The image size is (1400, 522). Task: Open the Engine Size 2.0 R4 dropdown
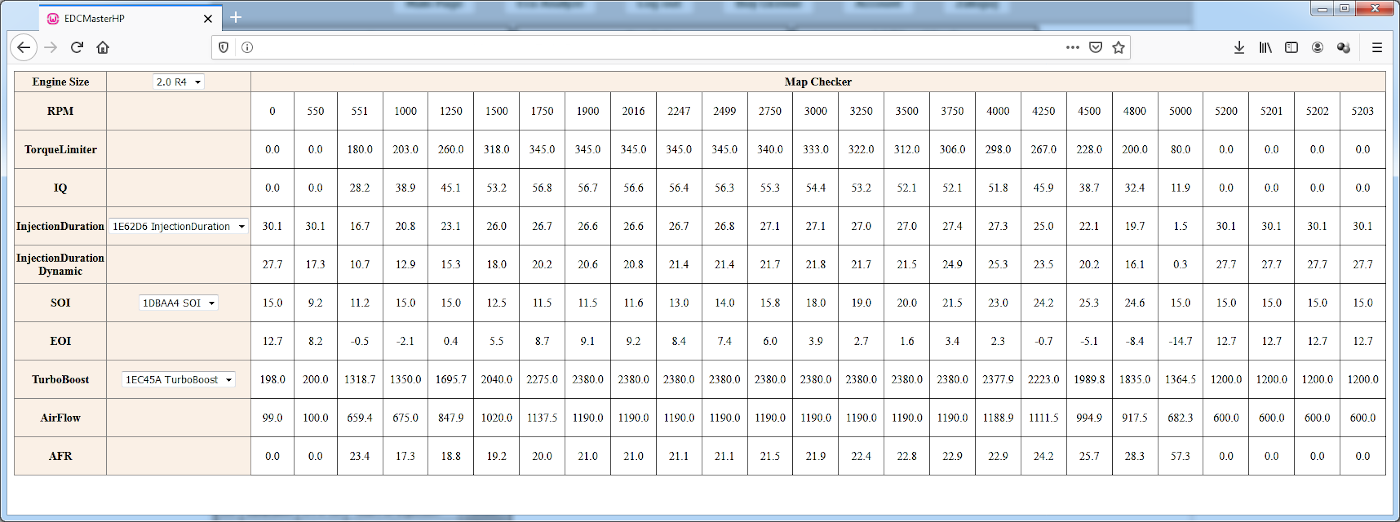[x=179, y=82]
